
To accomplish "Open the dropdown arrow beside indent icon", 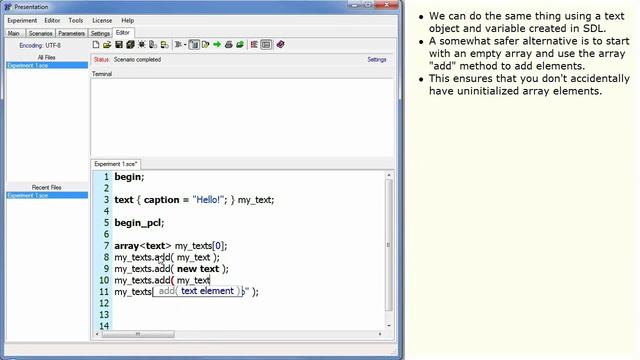I will pos(185,45).
